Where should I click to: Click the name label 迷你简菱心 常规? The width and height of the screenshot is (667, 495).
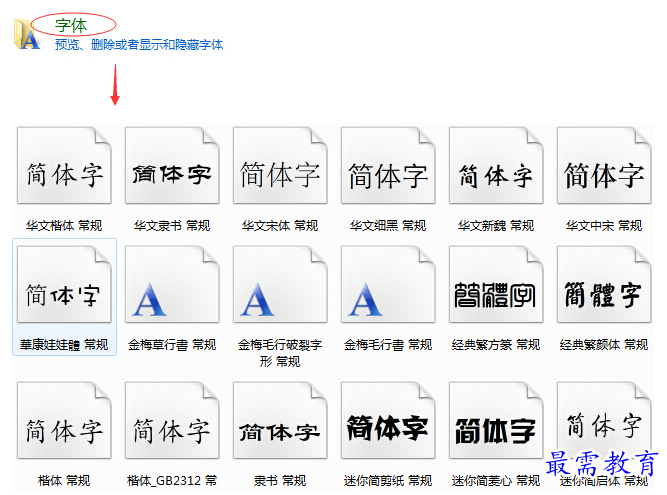[x=496, y=481]
